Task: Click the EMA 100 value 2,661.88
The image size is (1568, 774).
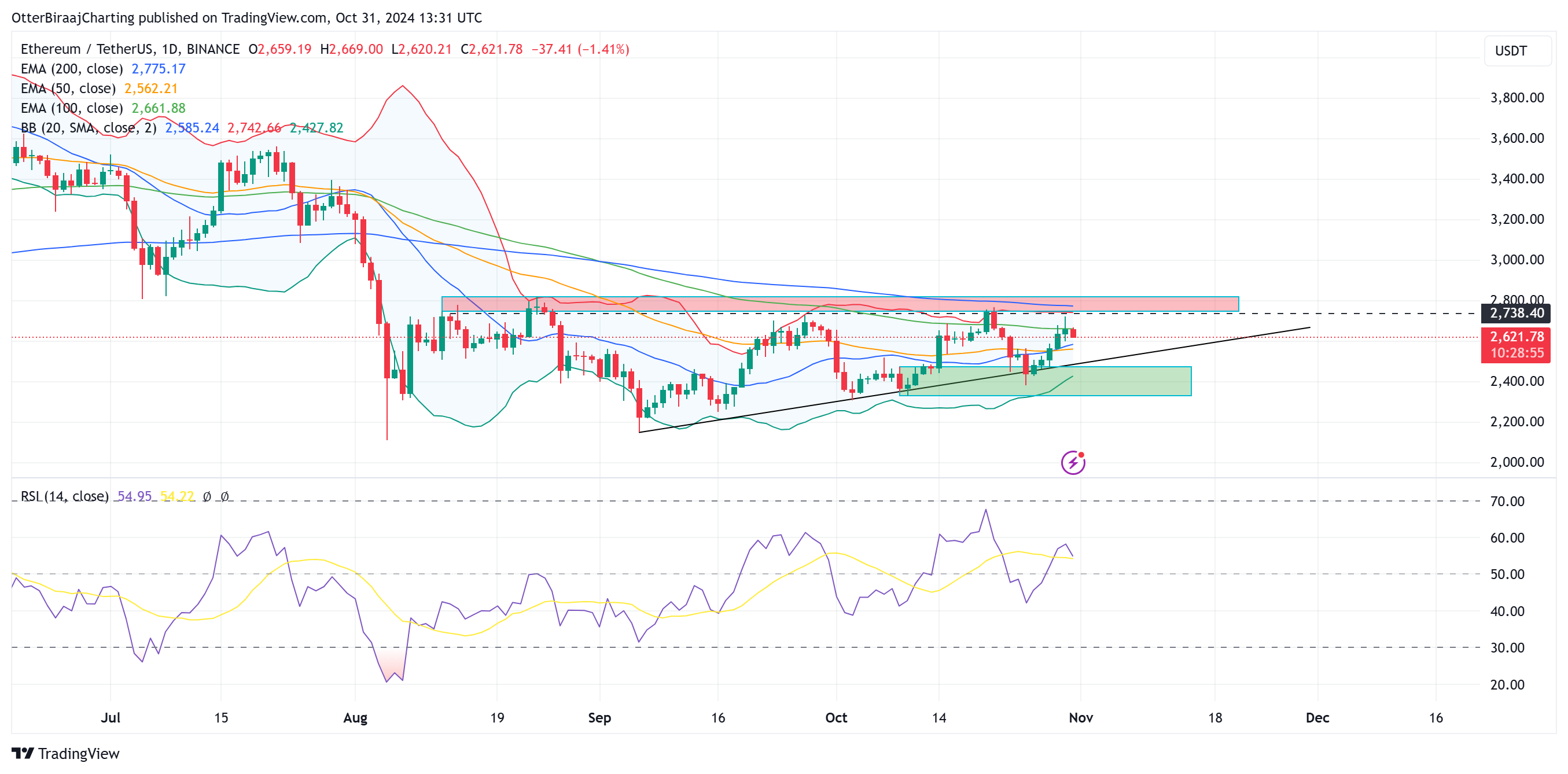Action: click(159, 108)
